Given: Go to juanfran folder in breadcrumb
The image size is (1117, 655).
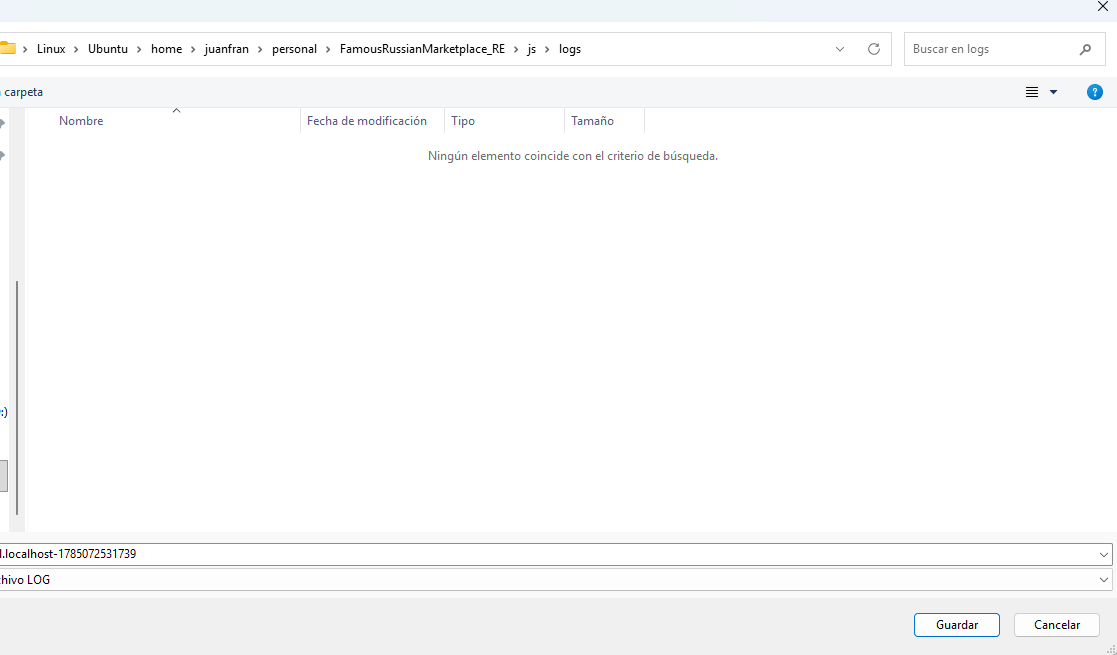Looking at the screenshot, I should [227, 49].
